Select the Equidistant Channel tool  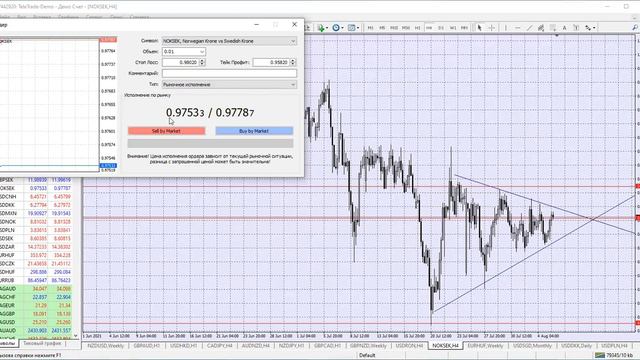click(541, 28)
